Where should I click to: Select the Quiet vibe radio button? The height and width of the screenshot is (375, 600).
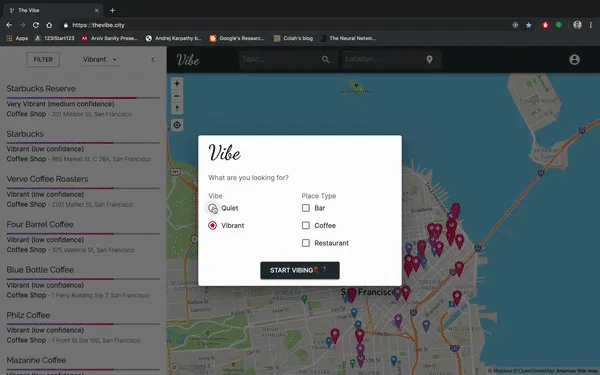tap(212, 208)
